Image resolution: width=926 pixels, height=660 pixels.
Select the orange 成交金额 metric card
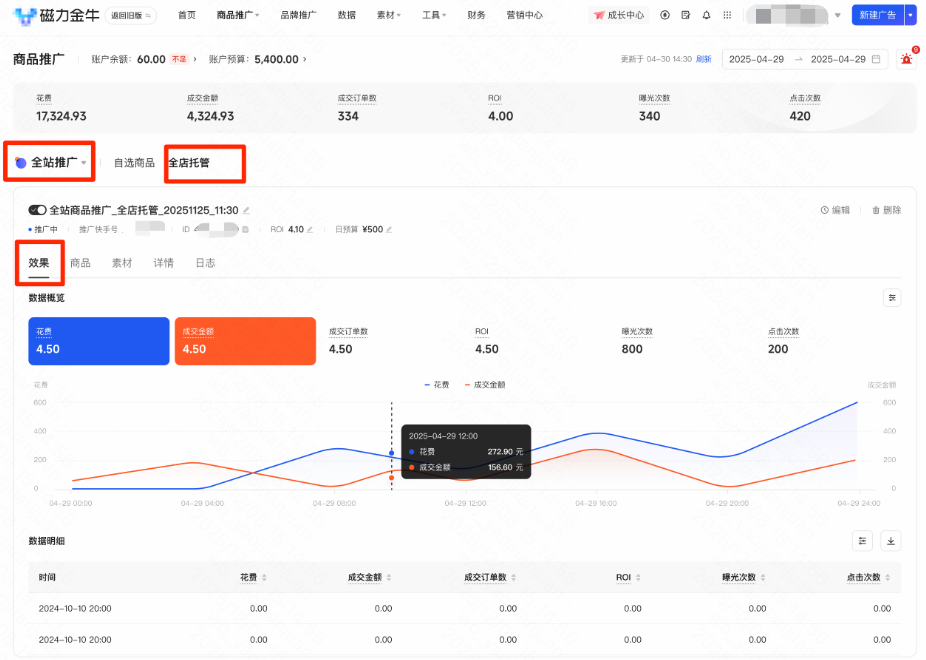click(245, 341)
